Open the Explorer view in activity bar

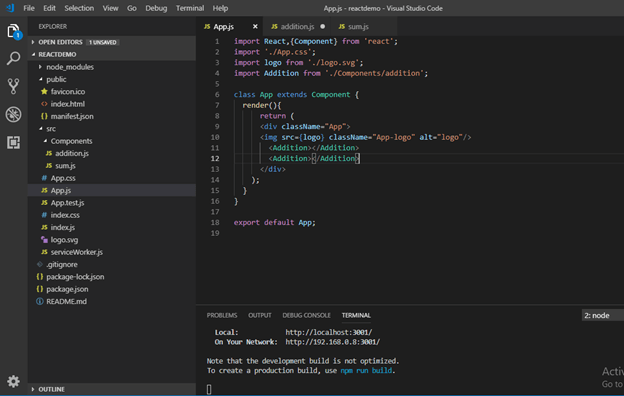[x=13, y=31]
